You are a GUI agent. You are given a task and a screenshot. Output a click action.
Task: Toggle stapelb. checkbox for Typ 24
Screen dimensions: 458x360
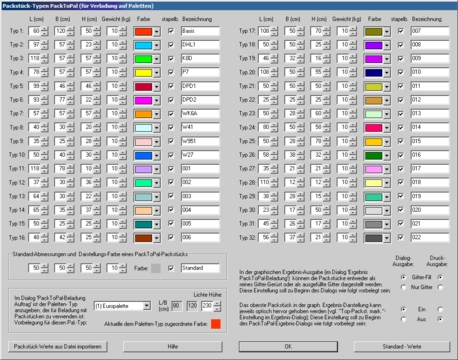(x=401, y=127)
